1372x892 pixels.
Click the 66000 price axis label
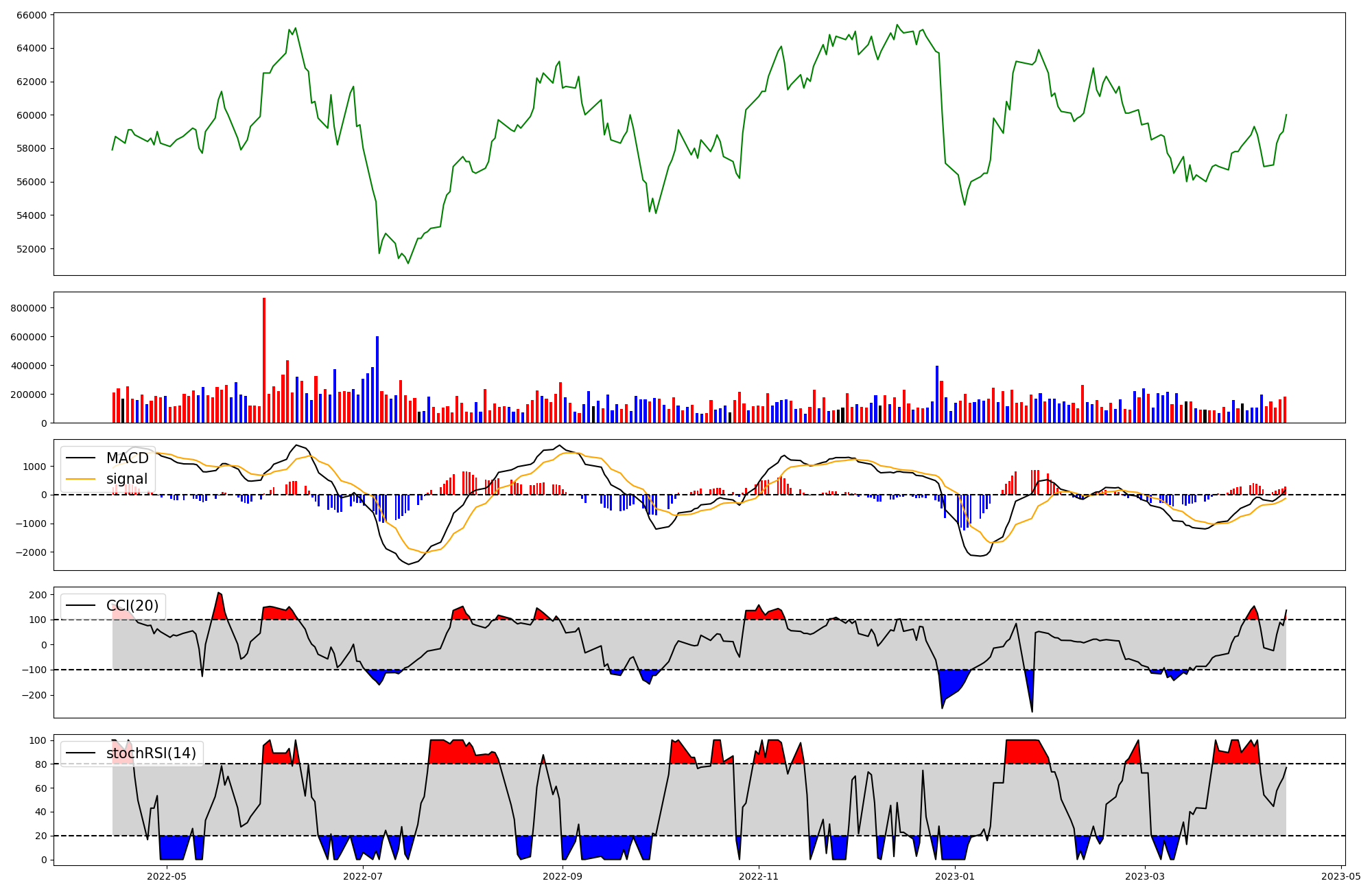(x=30, y=15)
